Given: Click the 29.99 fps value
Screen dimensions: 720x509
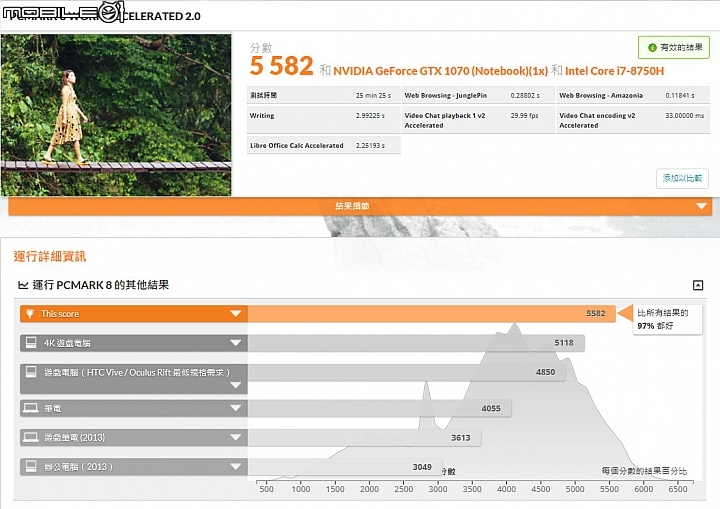Looking at the screenshot, I should [524, 116].
